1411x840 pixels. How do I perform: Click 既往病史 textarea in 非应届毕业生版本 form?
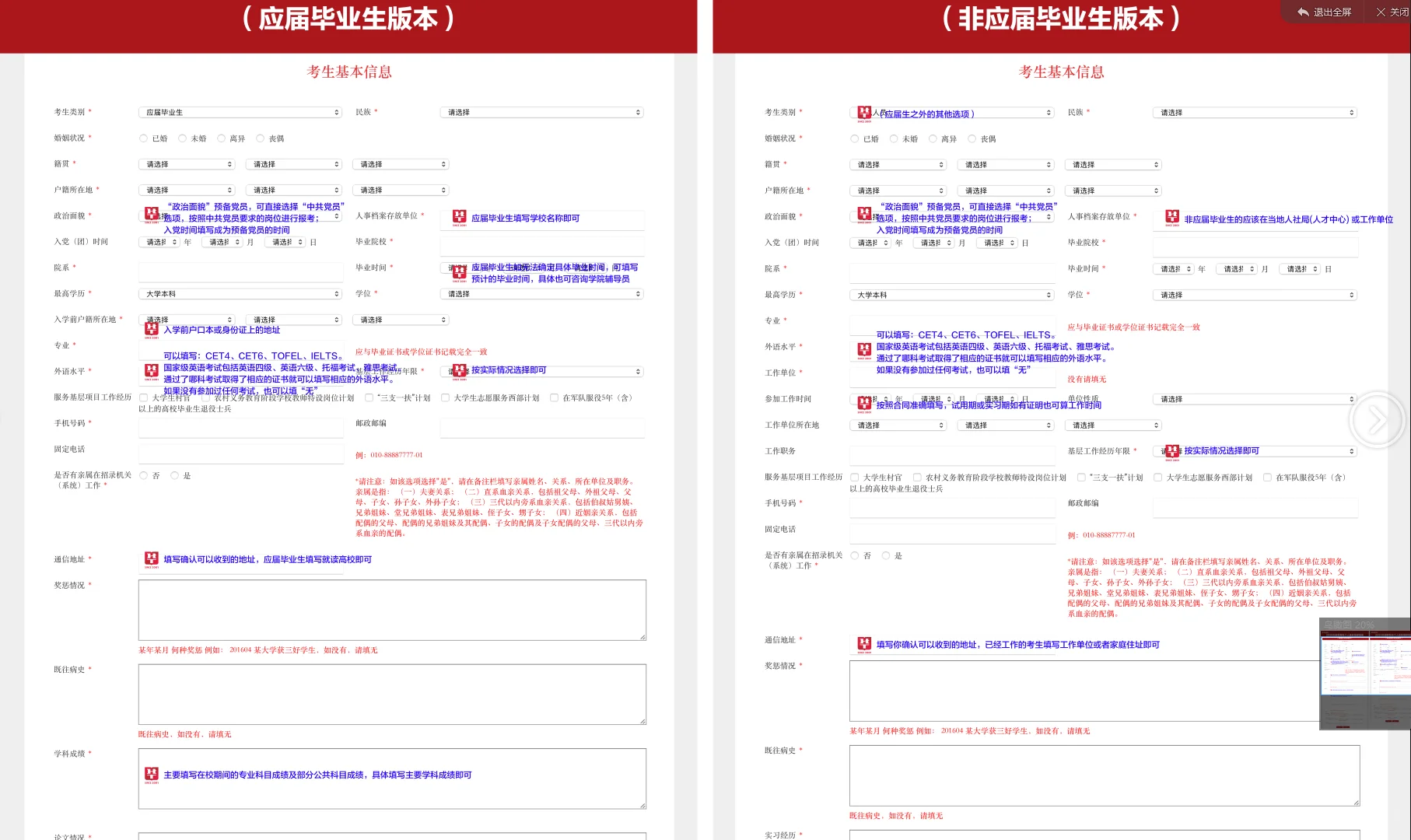click(1105, 775)
